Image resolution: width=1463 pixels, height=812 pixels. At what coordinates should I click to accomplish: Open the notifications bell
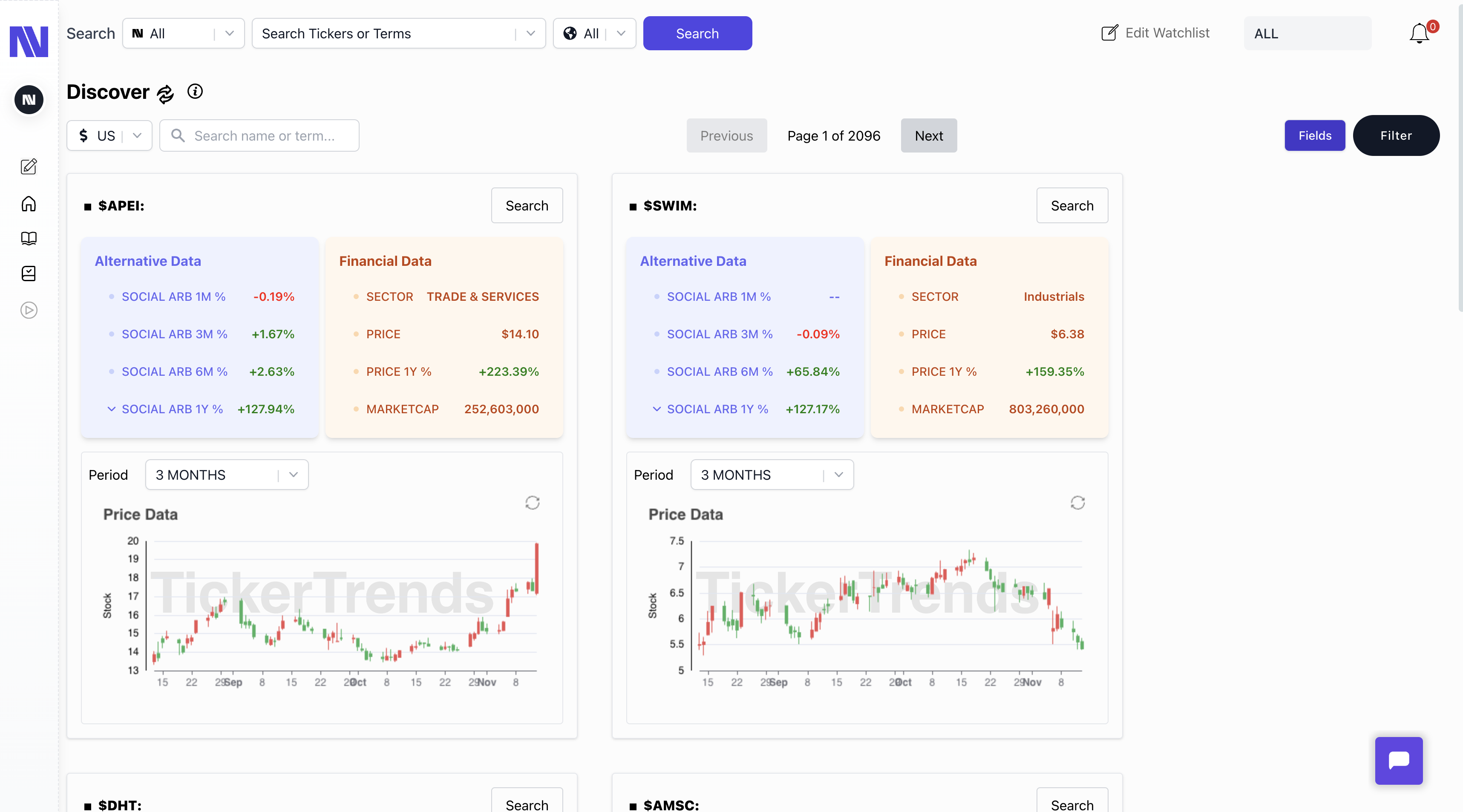(x=1419, y=34)
